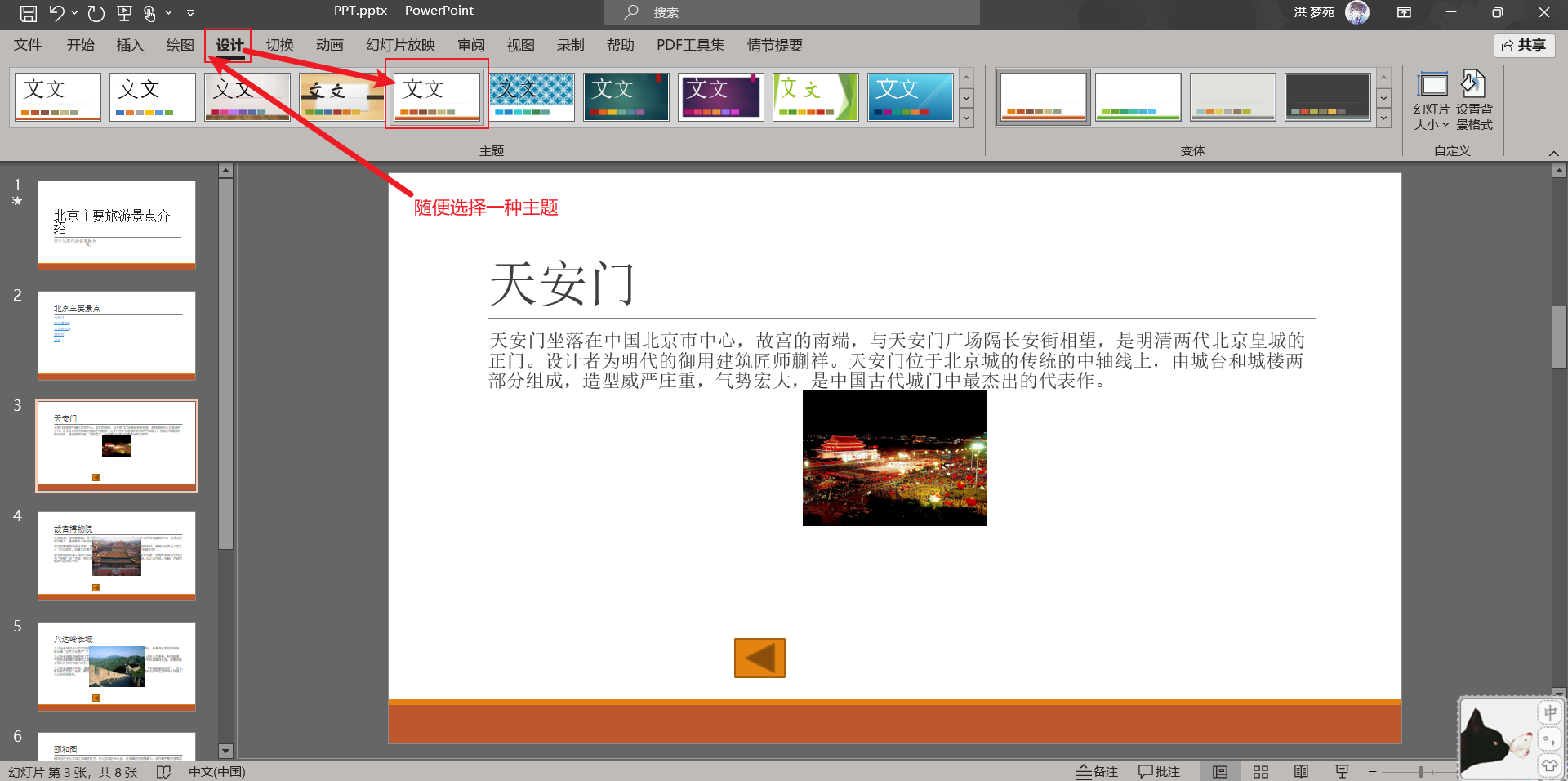Open the Undo history dropdown arrow
The image size is (1568, 781).
(74, 12)
